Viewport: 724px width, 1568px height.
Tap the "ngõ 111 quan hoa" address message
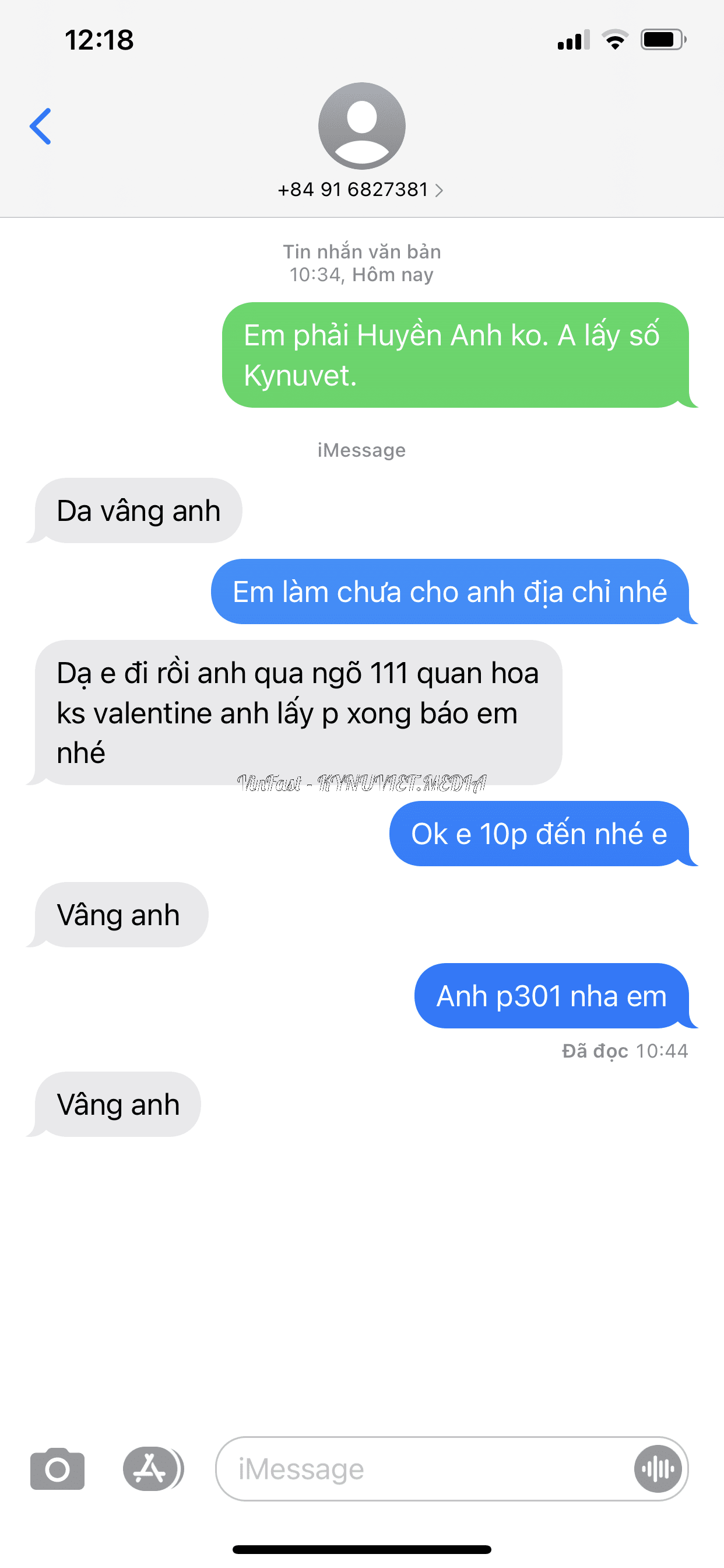pos(294,712)
